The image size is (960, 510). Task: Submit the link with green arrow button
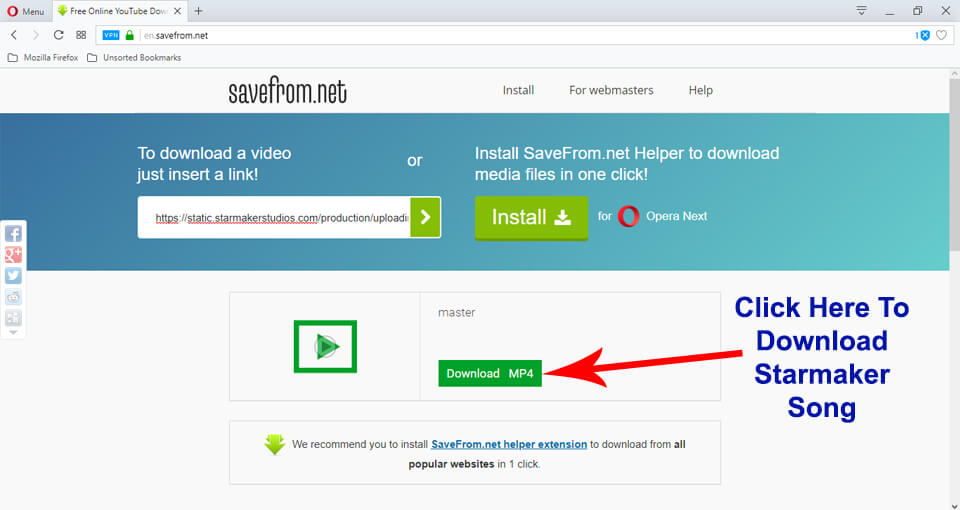pos(426,217)
